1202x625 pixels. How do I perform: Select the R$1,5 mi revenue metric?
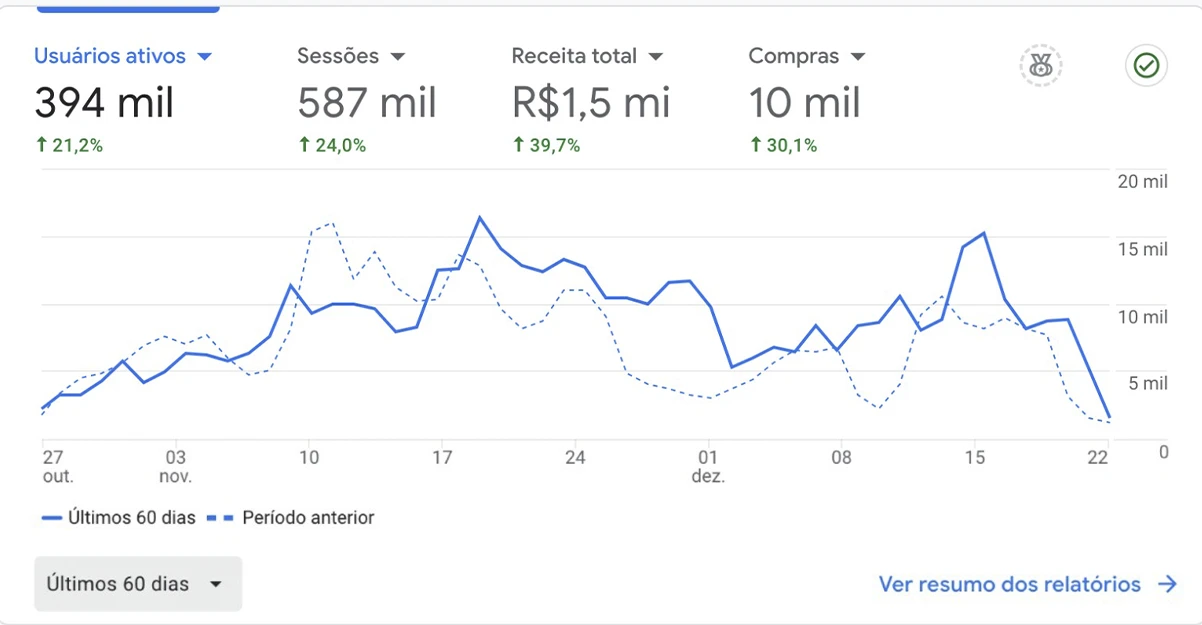tap(590, 103)
